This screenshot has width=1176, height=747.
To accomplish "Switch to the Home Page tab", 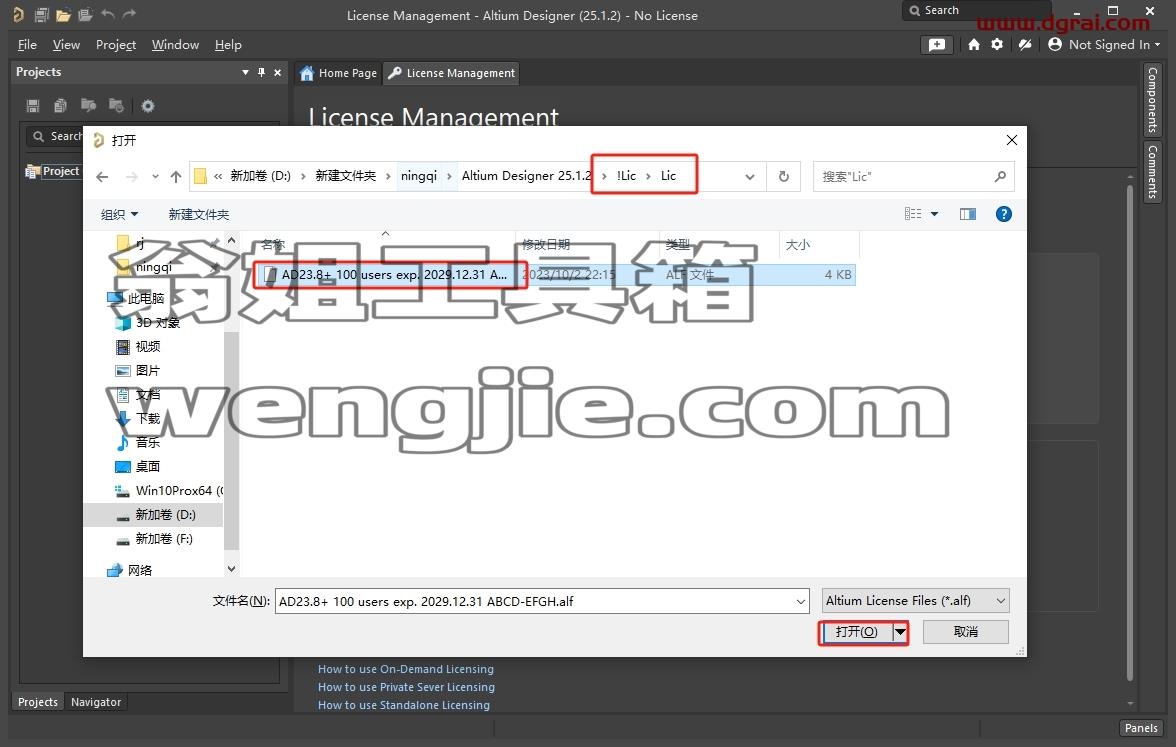I will click(338, 73).
